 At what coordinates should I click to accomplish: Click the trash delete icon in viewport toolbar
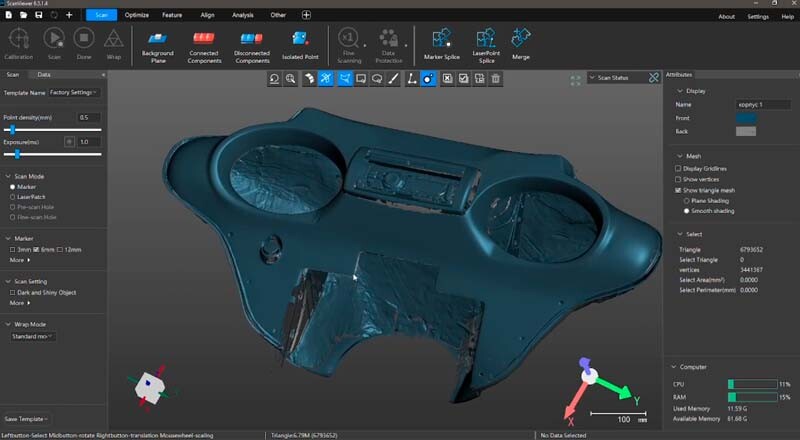pyautogui.click(x=495, y=78)
